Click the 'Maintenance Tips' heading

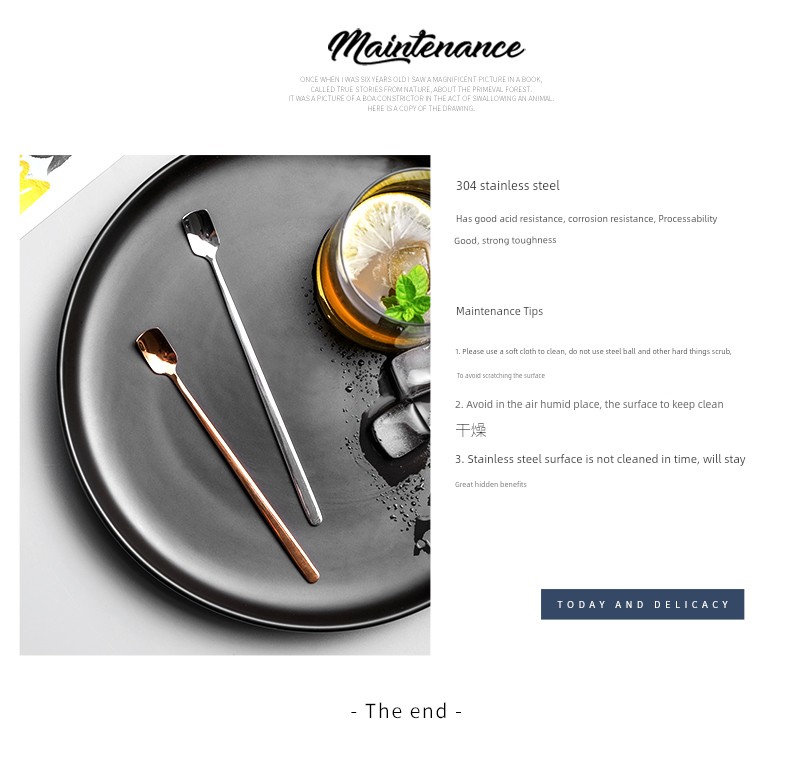point(499,311)
